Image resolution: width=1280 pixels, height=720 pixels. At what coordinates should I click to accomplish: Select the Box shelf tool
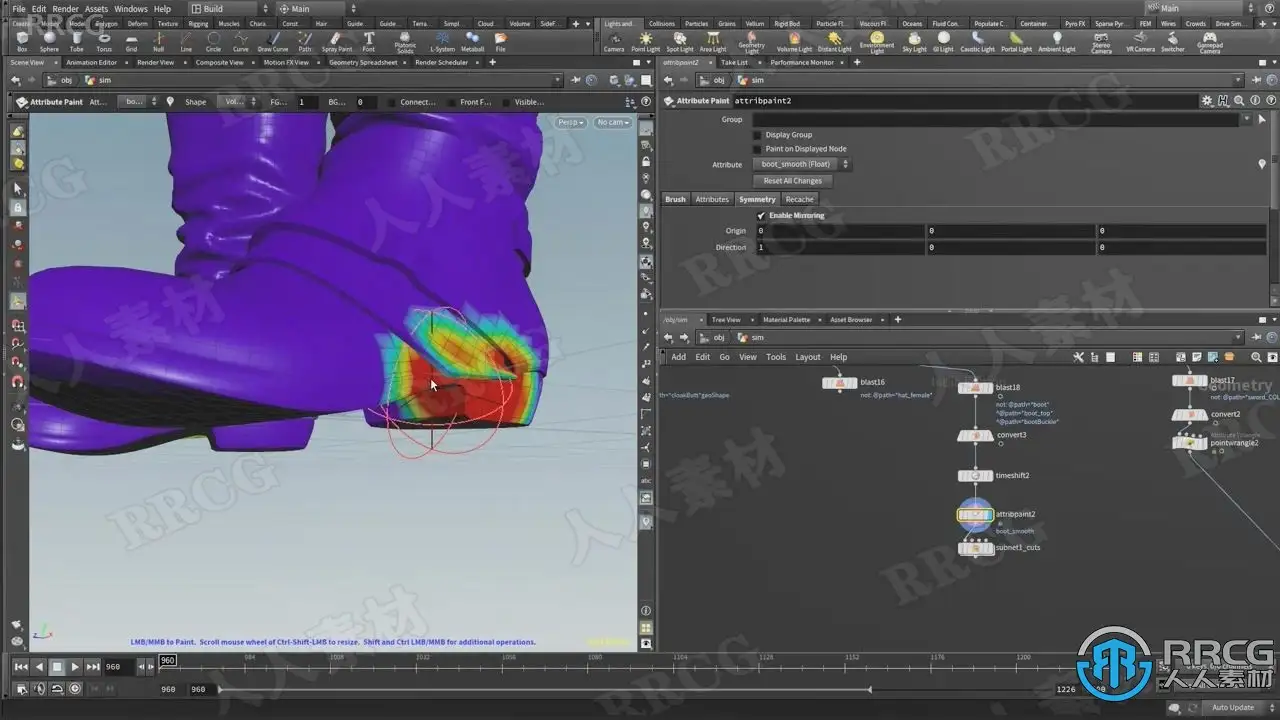[x=22, y=41]
